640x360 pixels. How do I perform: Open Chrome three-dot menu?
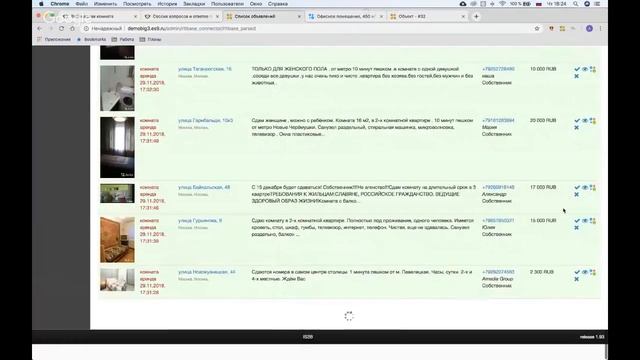(600, 29)
